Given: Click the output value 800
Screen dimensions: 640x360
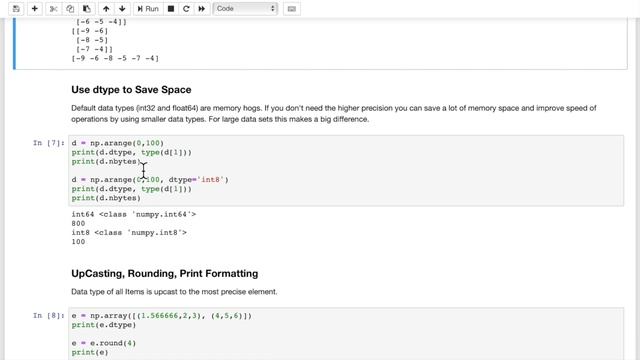Looking at the screenshot, I should 78,224.
